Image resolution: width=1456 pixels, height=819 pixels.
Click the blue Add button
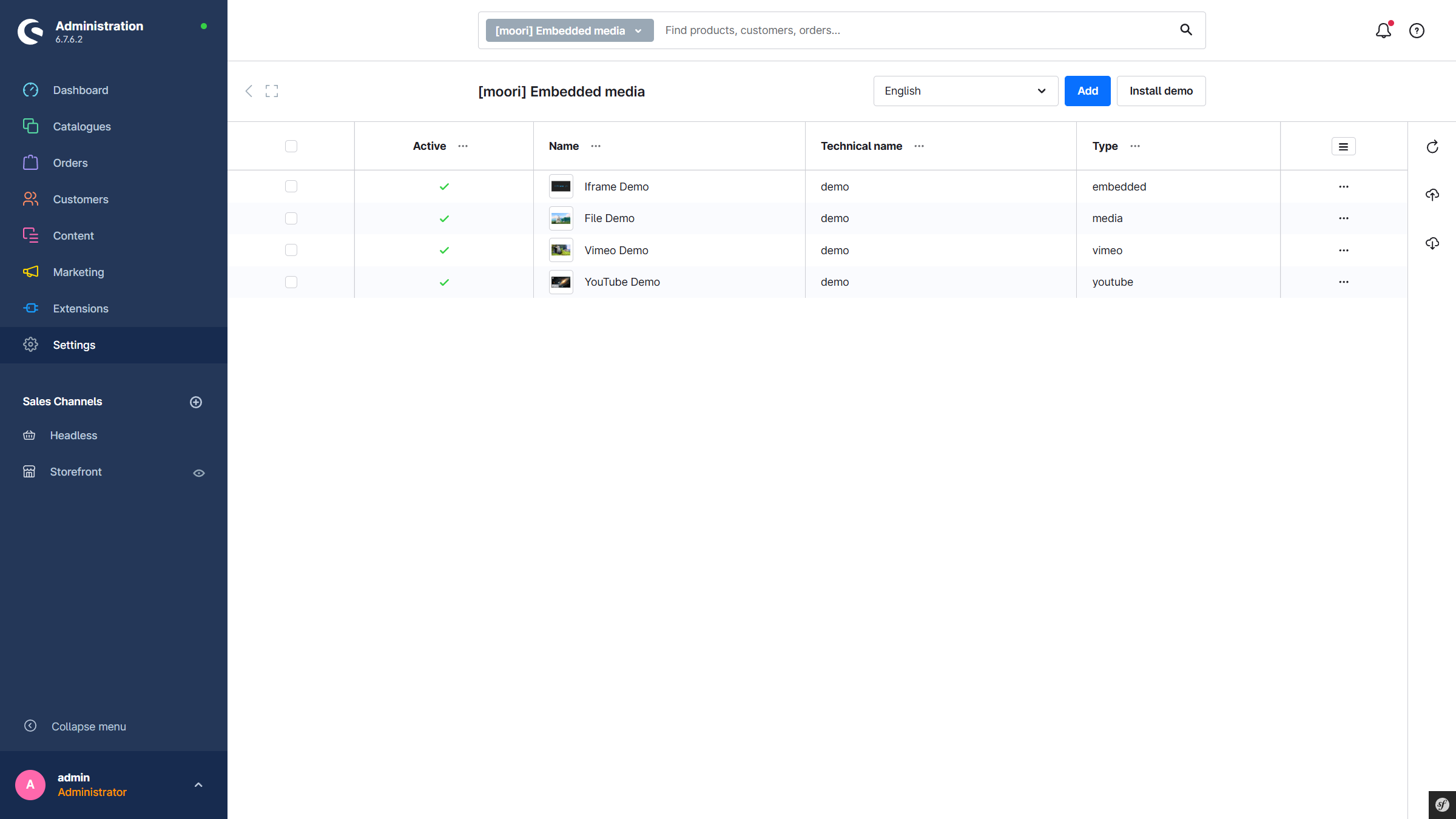pos(1087,91)
